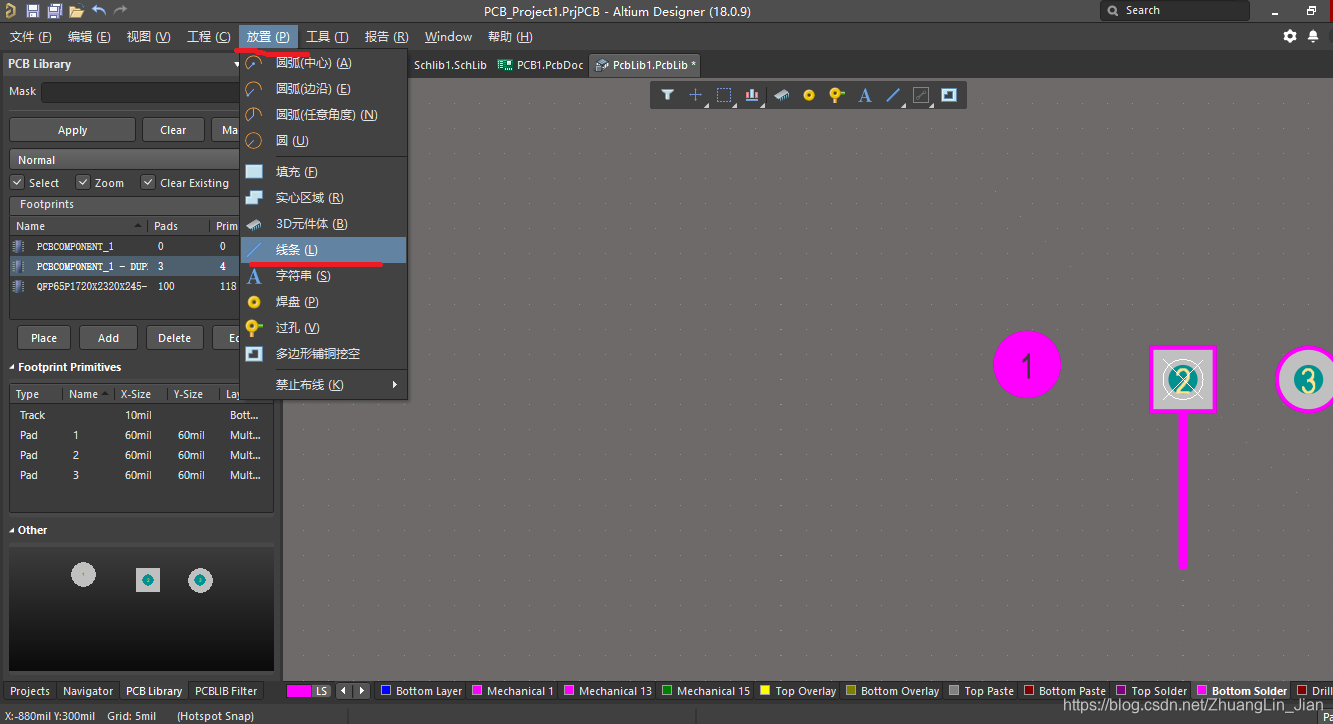Open the notifications bell icon
This screenshot has height=724, width=1333.
[1313, 36]
